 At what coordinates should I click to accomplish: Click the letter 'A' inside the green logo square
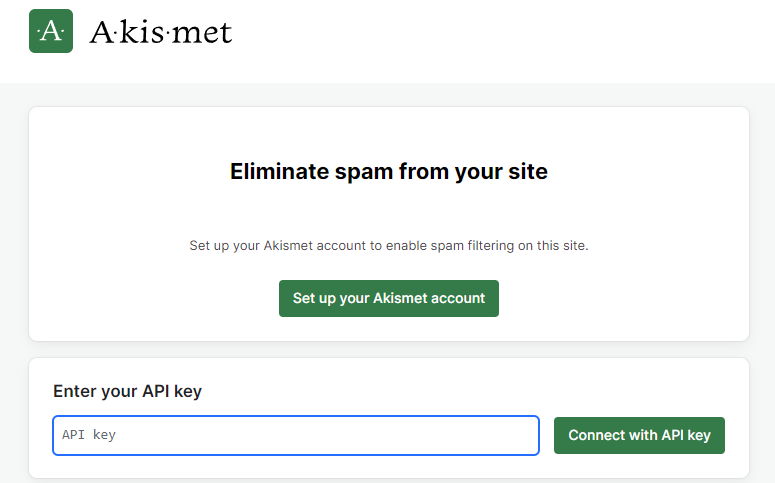50,32
